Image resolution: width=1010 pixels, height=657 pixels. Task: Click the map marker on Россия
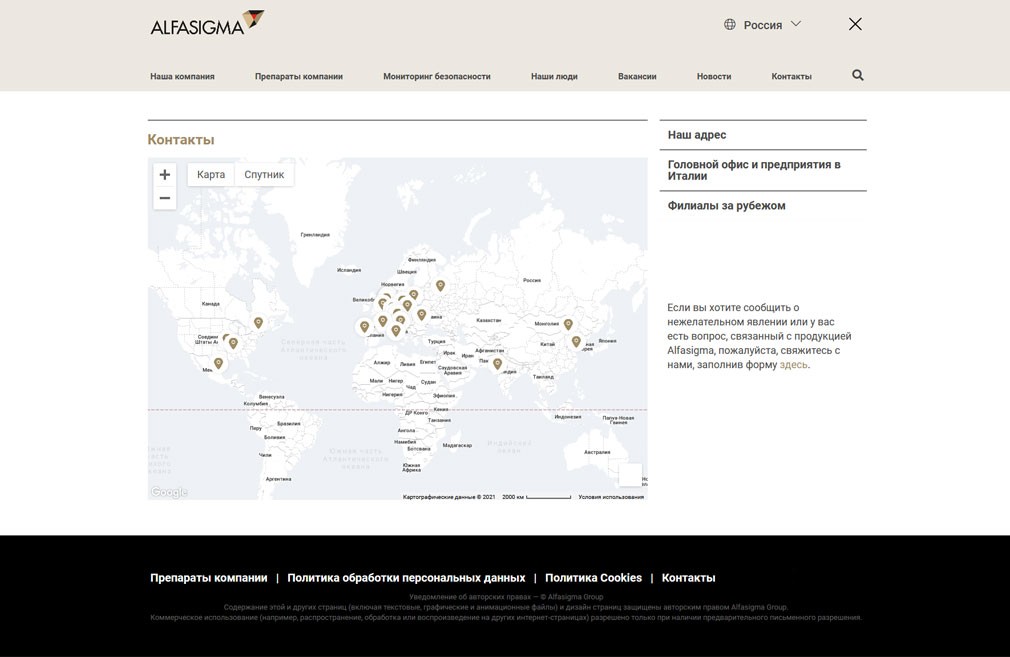pos(440,285)
